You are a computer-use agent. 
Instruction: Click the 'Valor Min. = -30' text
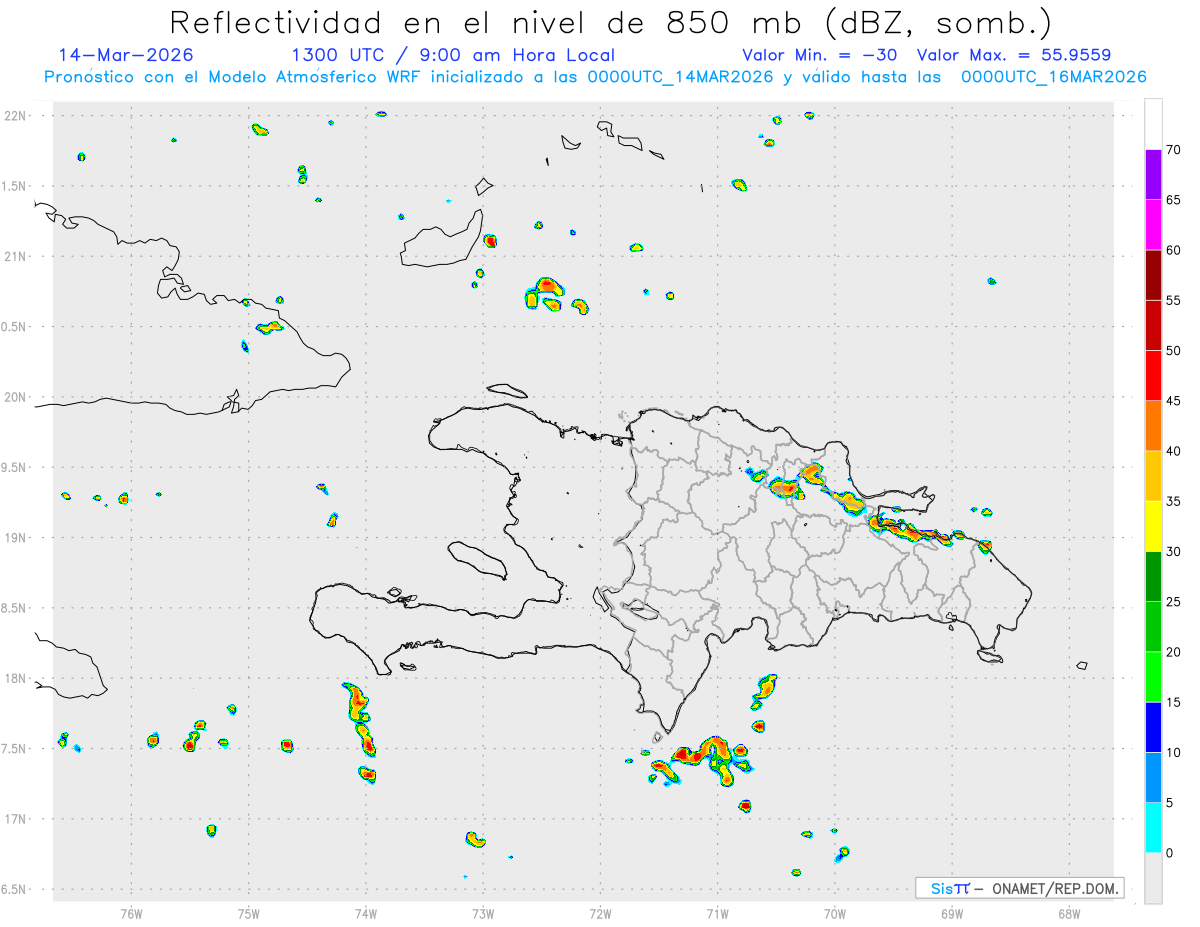point(819,55)
